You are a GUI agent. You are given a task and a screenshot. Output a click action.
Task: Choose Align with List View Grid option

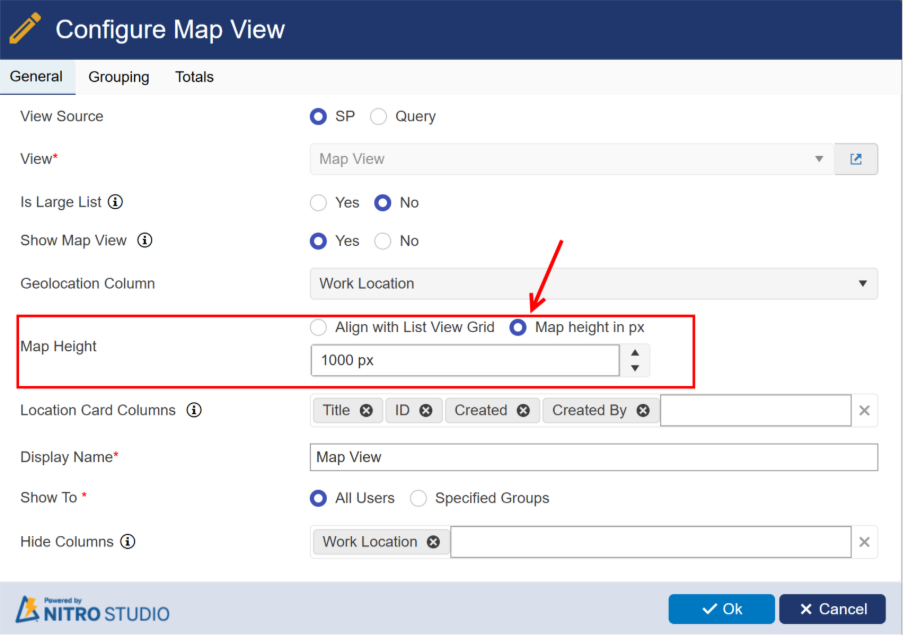point(319,327)
